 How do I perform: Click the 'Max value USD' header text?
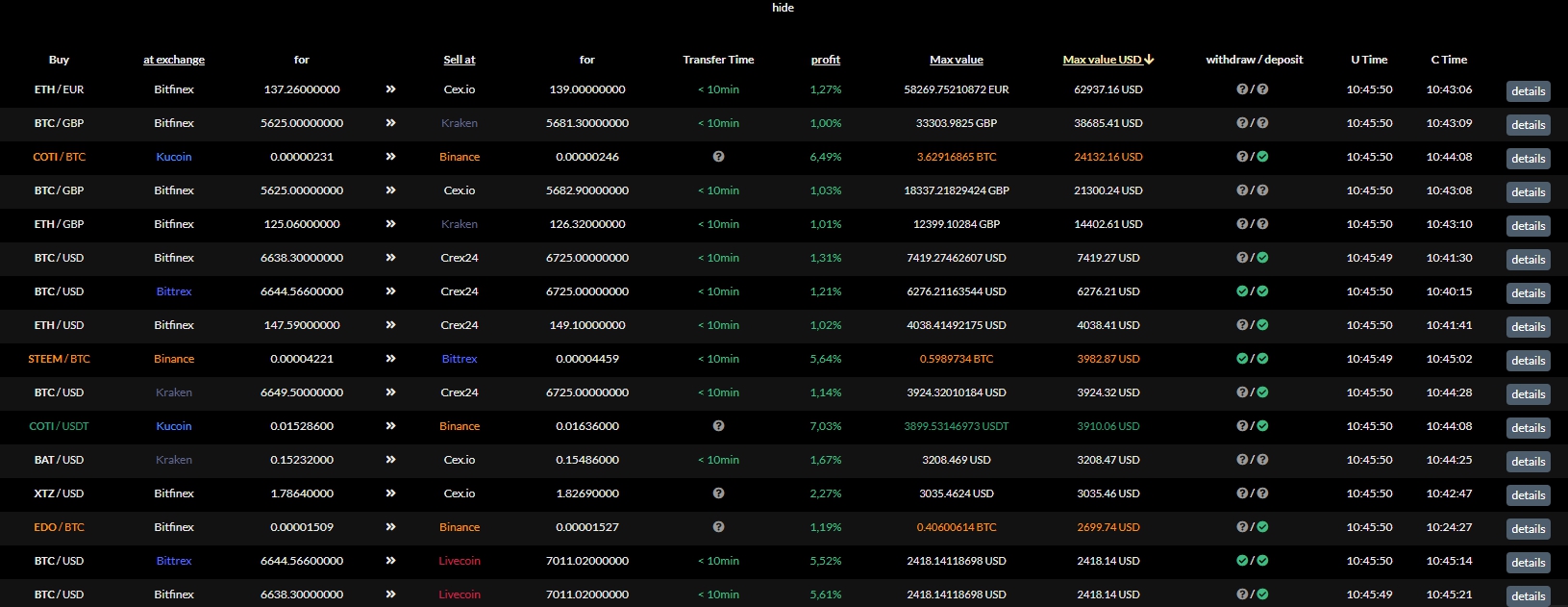[x=1102, y=60]
